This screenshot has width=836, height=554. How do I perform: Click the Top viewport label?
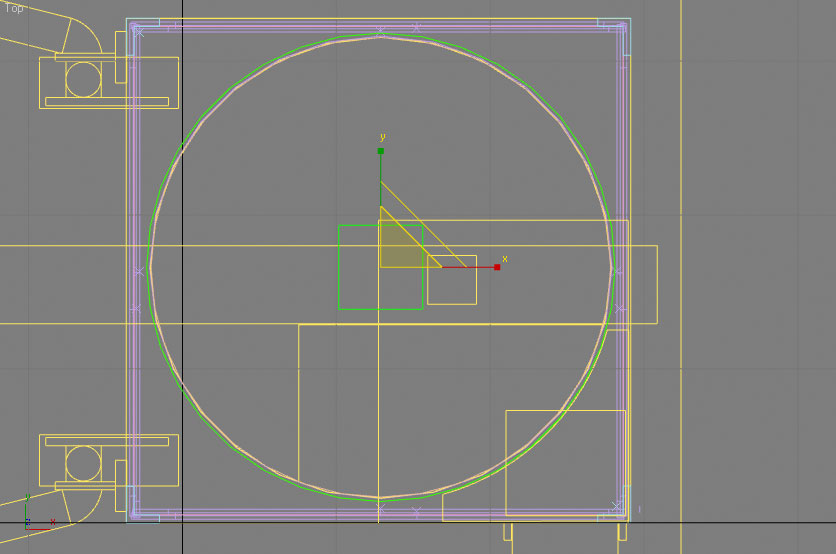(14, 8)
